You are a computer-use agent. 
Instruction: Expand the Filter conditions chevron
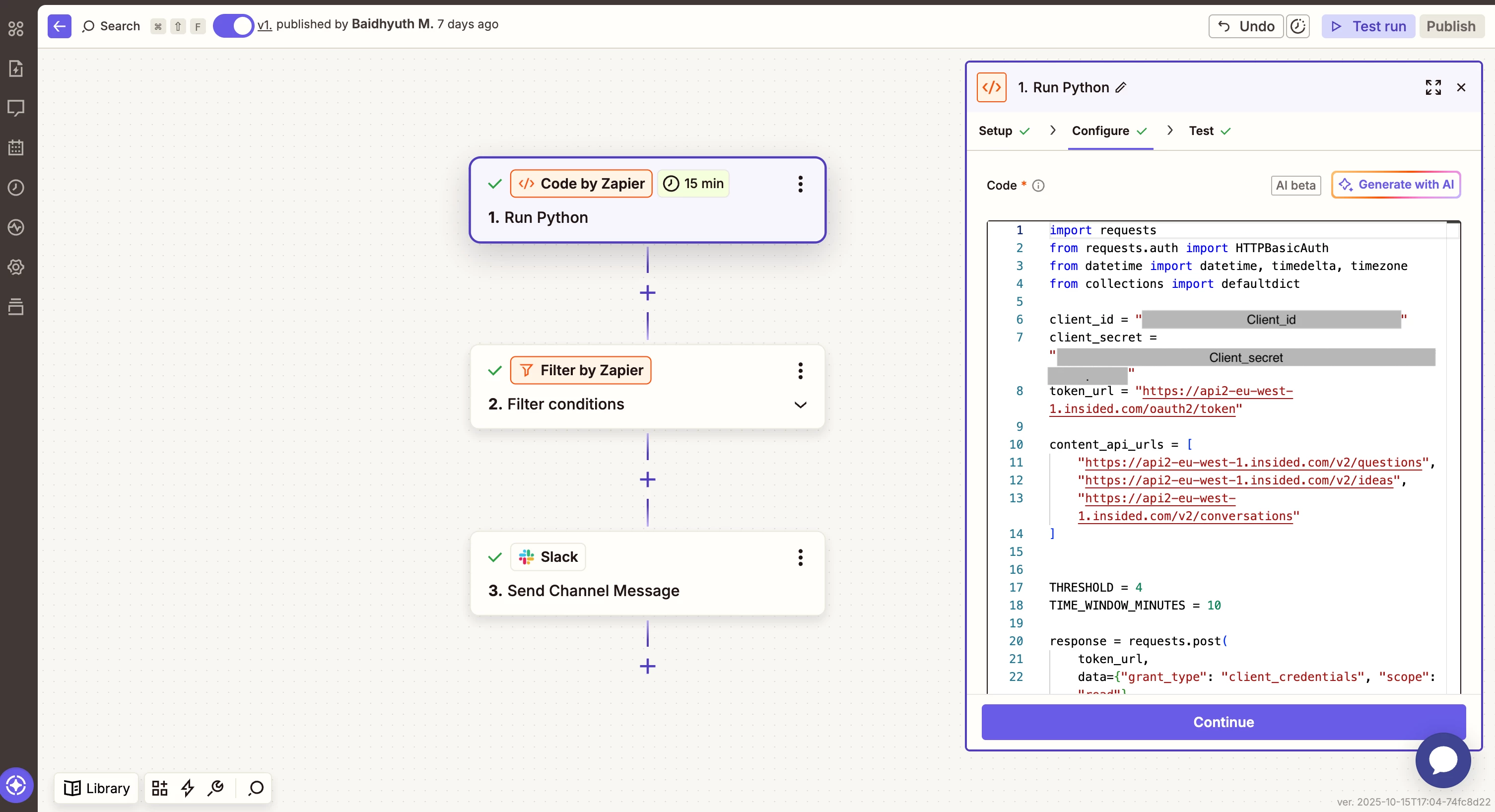coord(800,405)
